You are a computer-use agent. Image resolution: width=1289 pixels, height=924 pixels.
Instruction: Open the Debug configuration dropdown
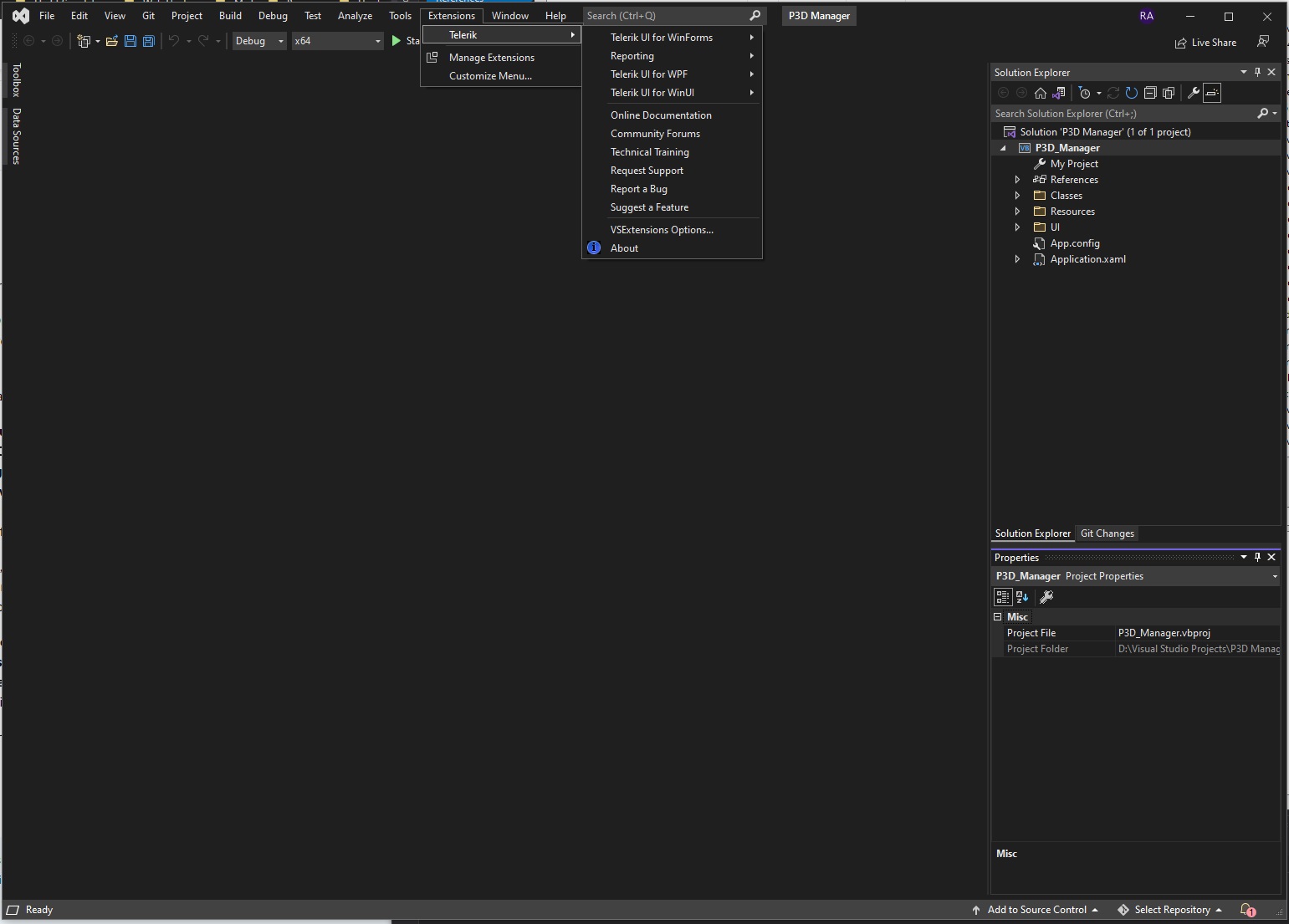point(259,41)
